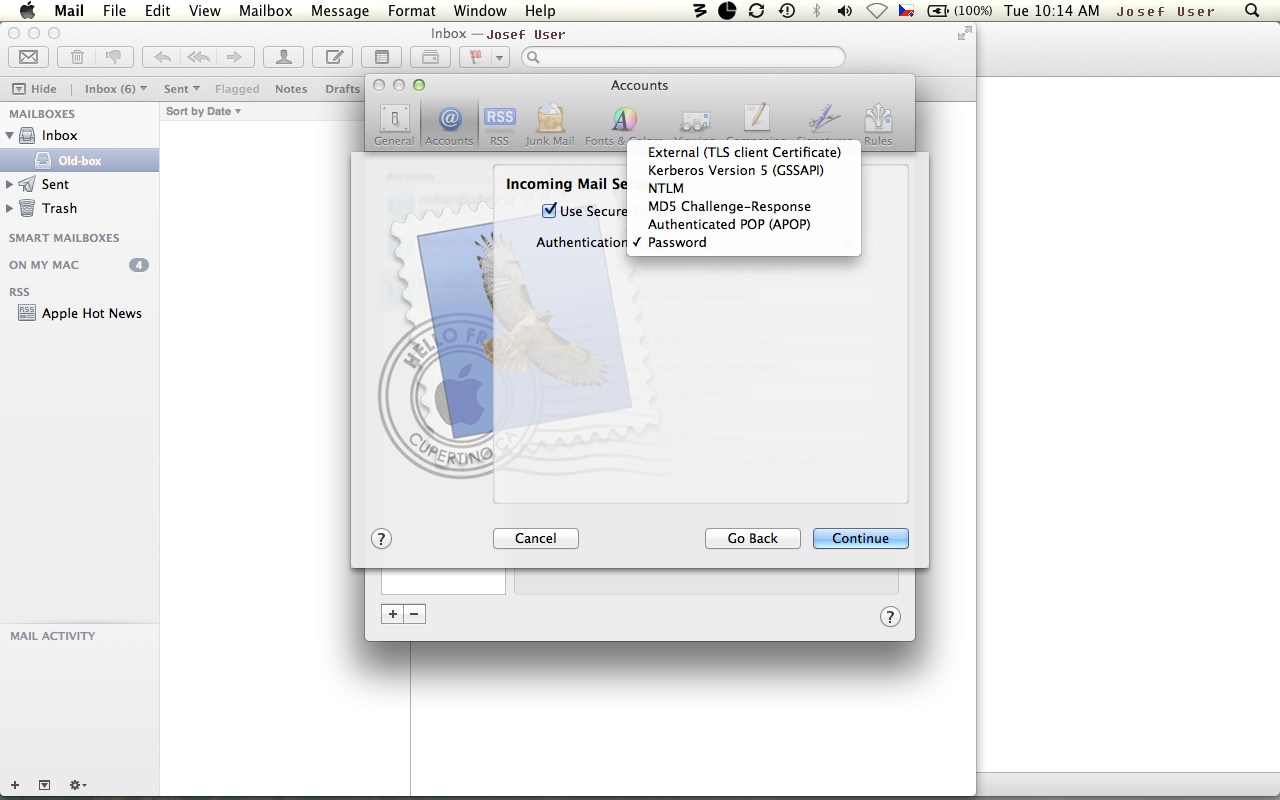
Task: Click the Delete trash toolbar icon
Action: click(77, 57)
